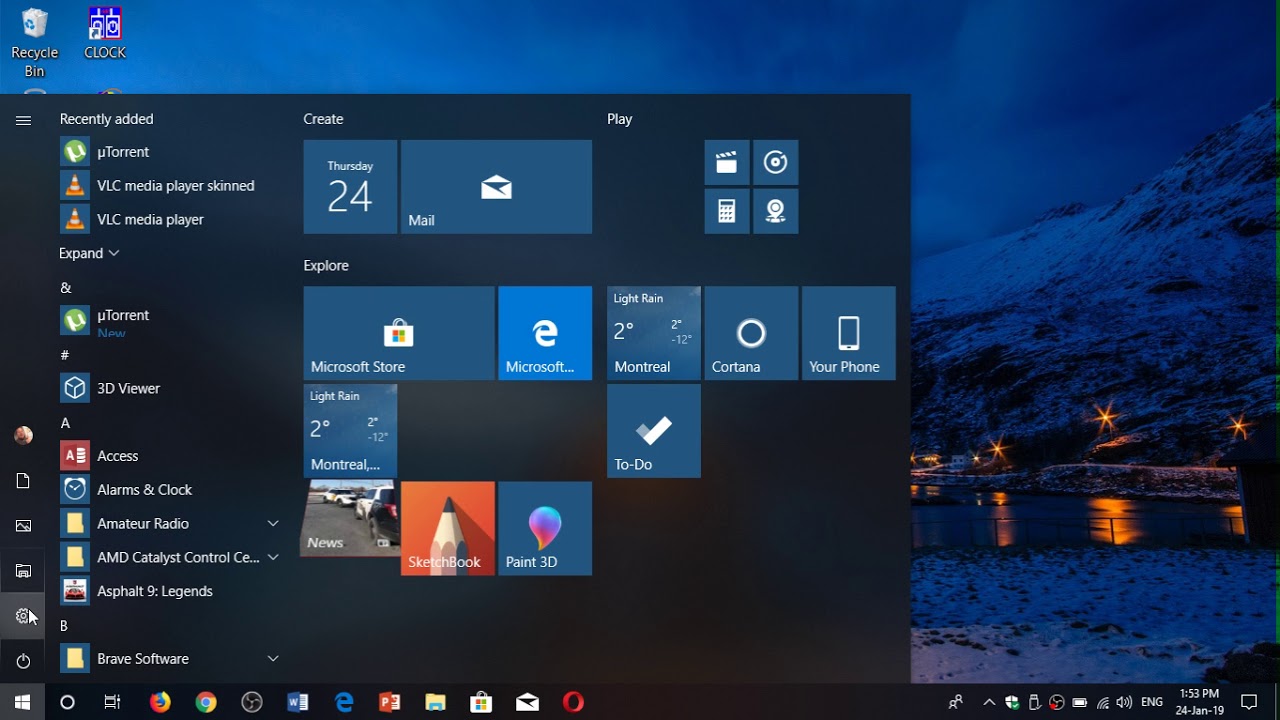Click the & group header
Viewport: 1280px width, 720px height.
tap(65, 288)
